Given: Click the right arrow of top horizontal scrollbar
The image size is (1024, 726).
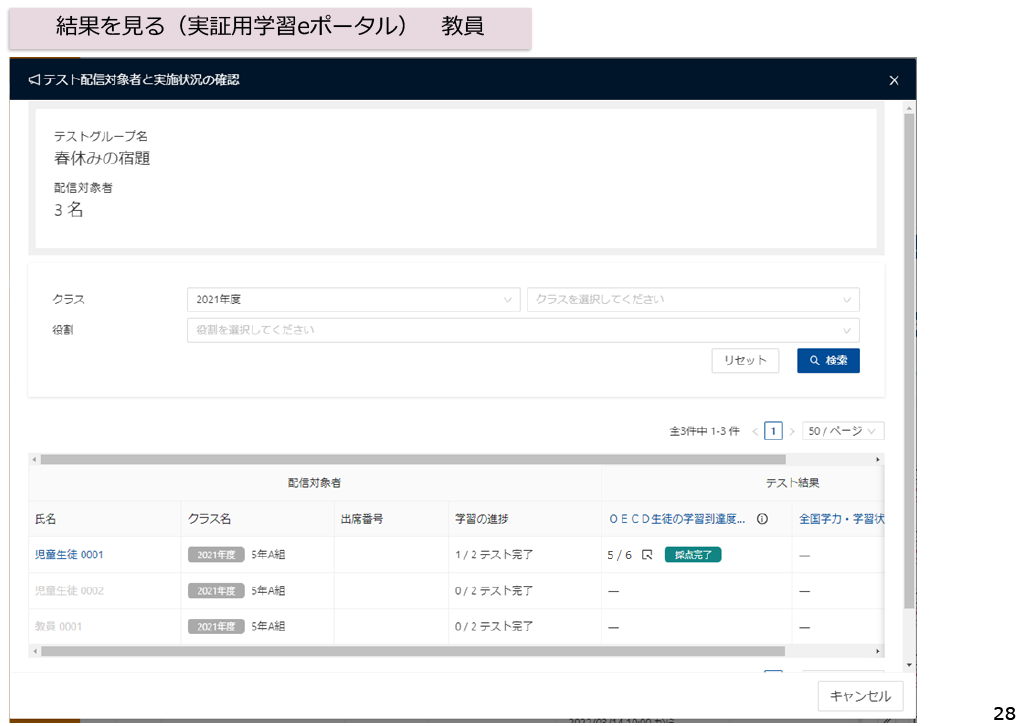Looking at the screenshot, I should 878,460.
